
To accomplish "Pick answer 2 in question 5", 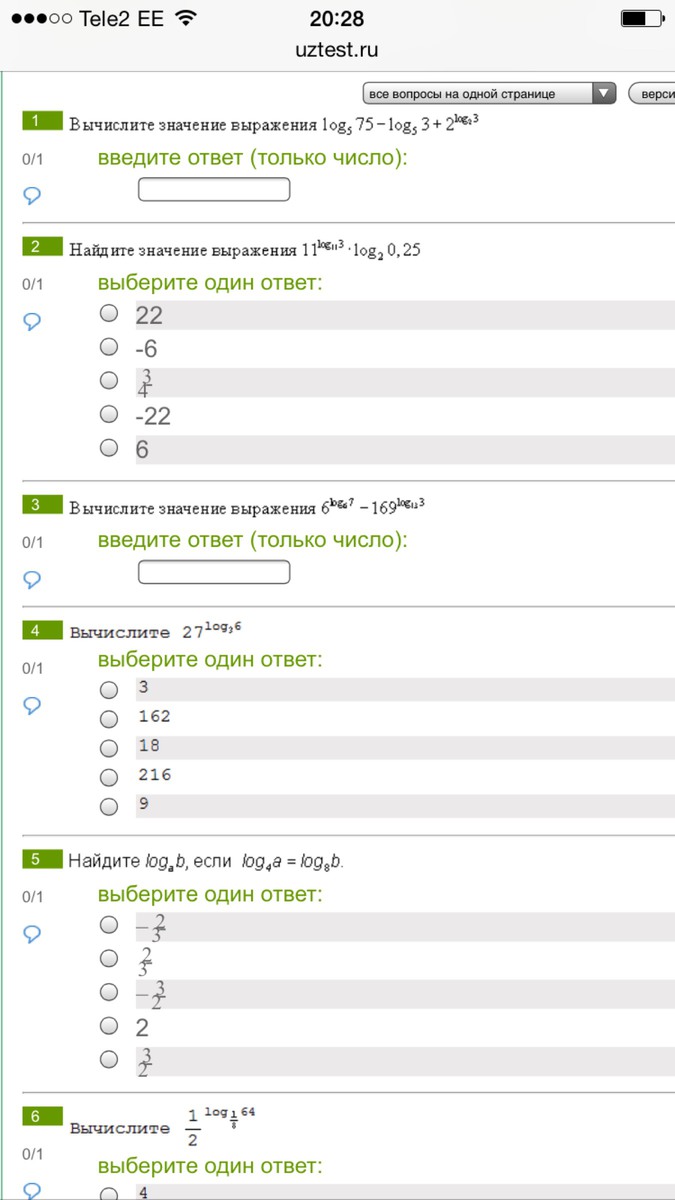I will 109,1025.
